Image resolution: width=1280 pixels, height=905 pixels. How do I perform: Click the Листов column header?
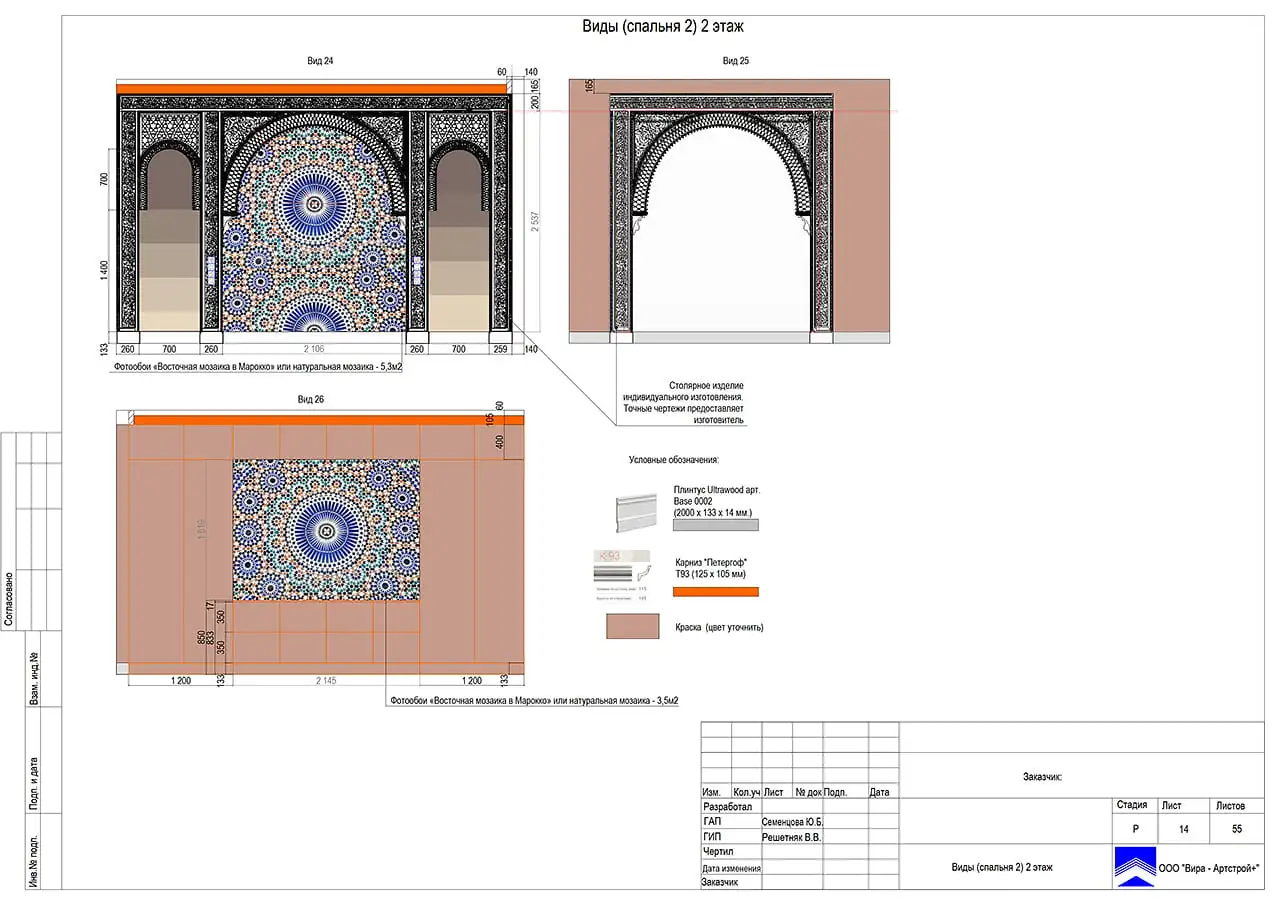[x=1231, y=805]
